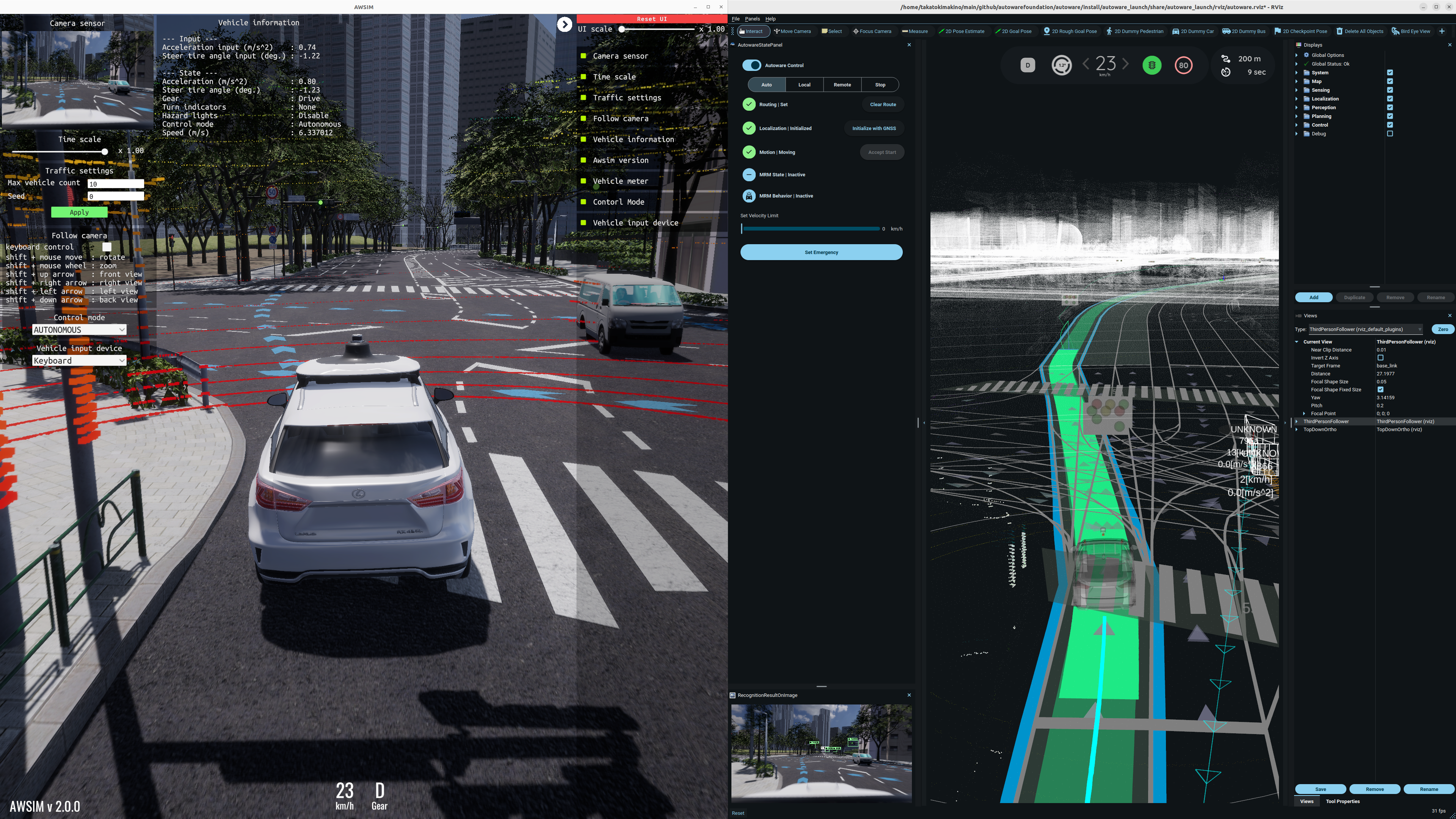Open the RViz File menu
1456x819 pixels.
click(x=735, y=19)
